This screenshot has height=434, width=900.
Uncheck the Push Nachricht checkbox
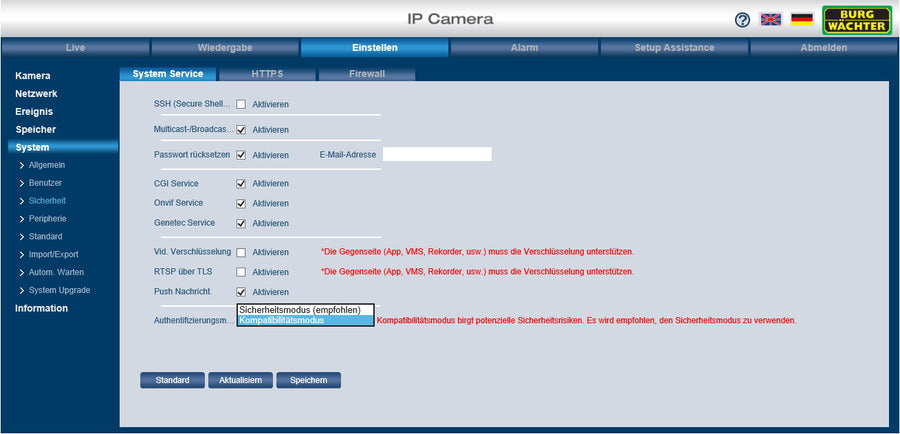tap(241, 292)
